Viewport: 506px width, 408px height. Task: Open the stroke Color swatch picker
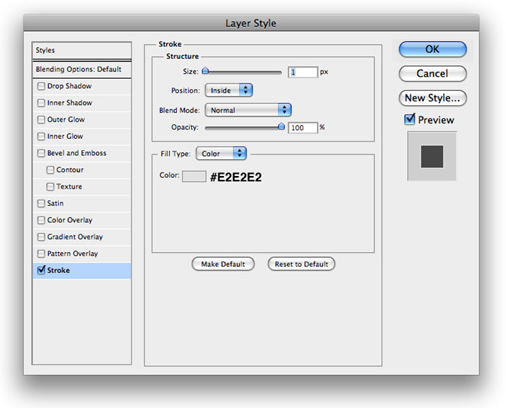(x=194, y=176)
